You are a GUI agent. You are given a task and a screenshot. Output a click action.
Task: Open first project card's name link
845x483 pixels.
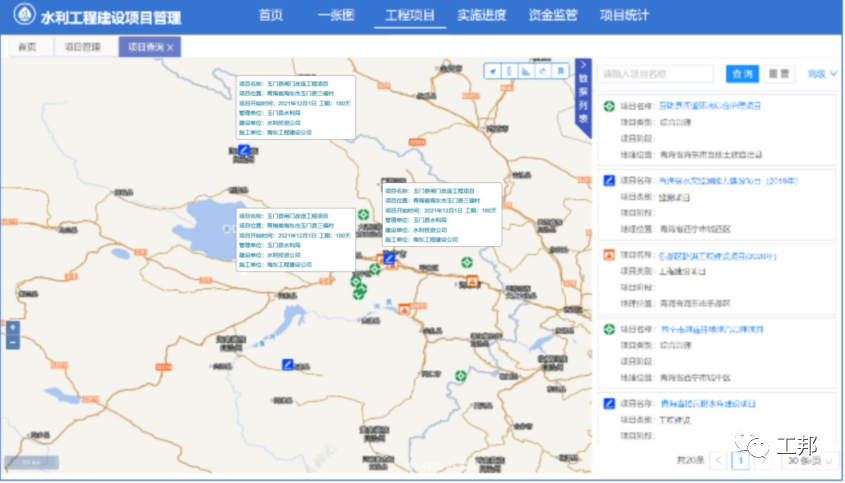(x=710, y=106)
